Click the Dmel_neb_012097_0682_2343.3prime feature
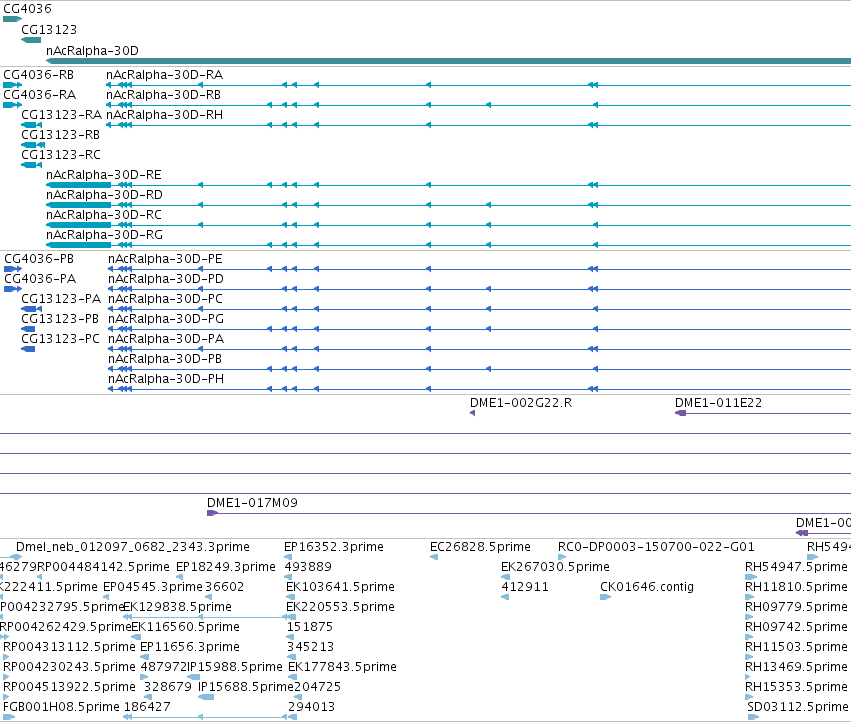 tap(133, 547)
